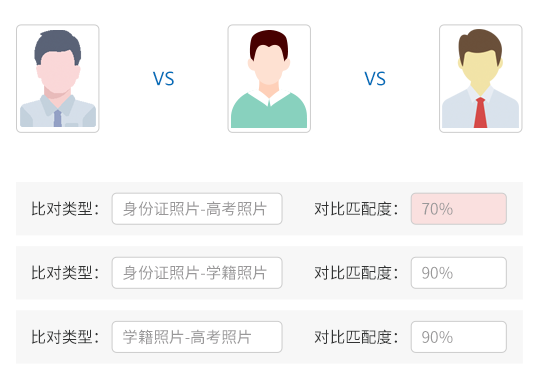Click the dark hair of middle avatar
Image resolution: width=538 pixels, height=388 pixels.
click(x=269, y=40)
